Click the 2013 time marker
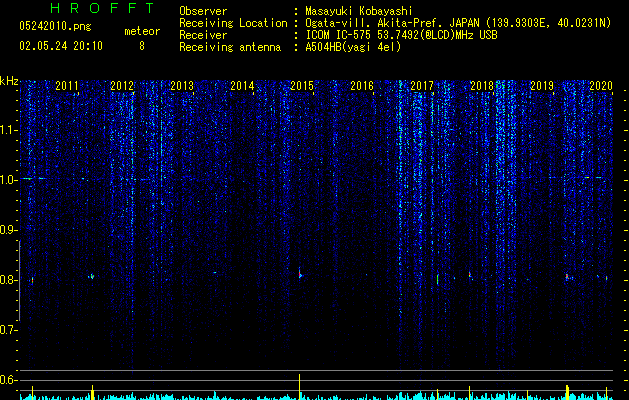Viewport: 629px width, 400px height. point(182,86)
